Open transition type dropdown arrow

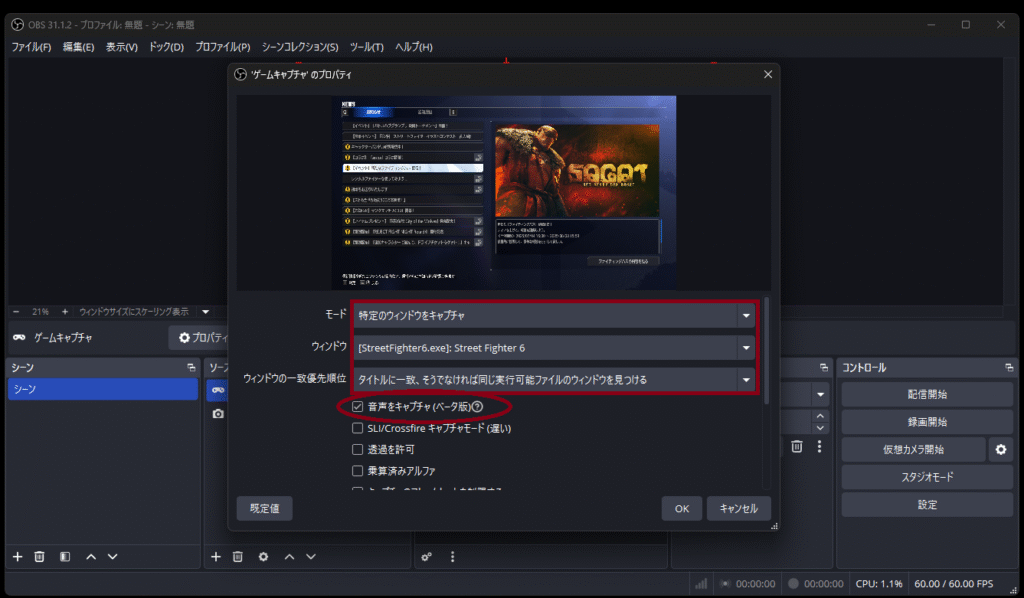pos(820,394)
